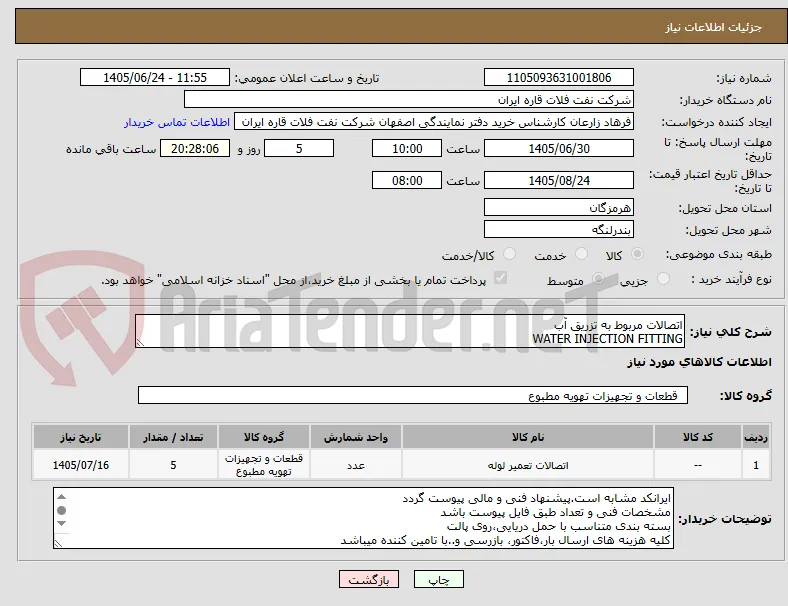Click the label شرح کلی نیاز
Viewport: 788px width, 606px height.
(731, 332)
